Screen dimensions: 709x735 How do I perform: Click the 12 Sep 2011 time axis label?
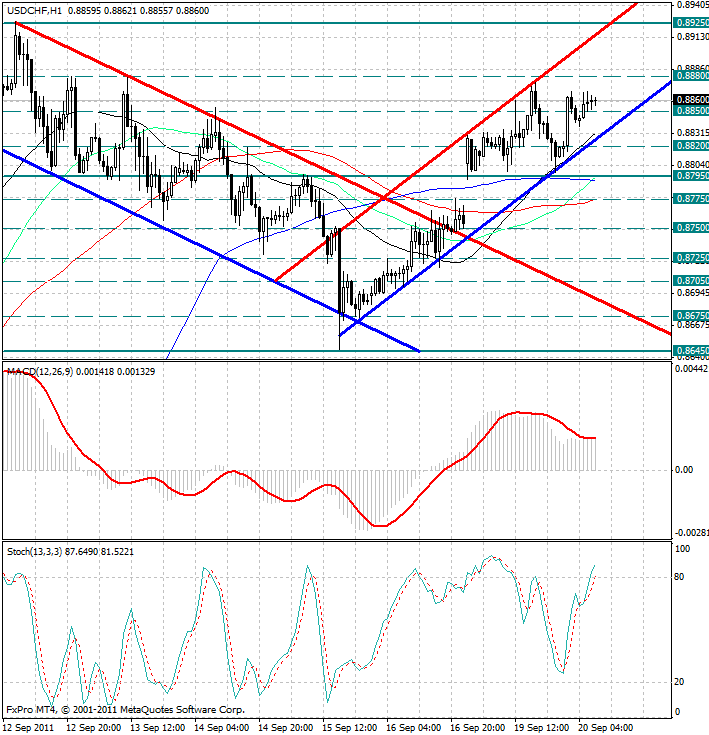click(x=29, y=728)
